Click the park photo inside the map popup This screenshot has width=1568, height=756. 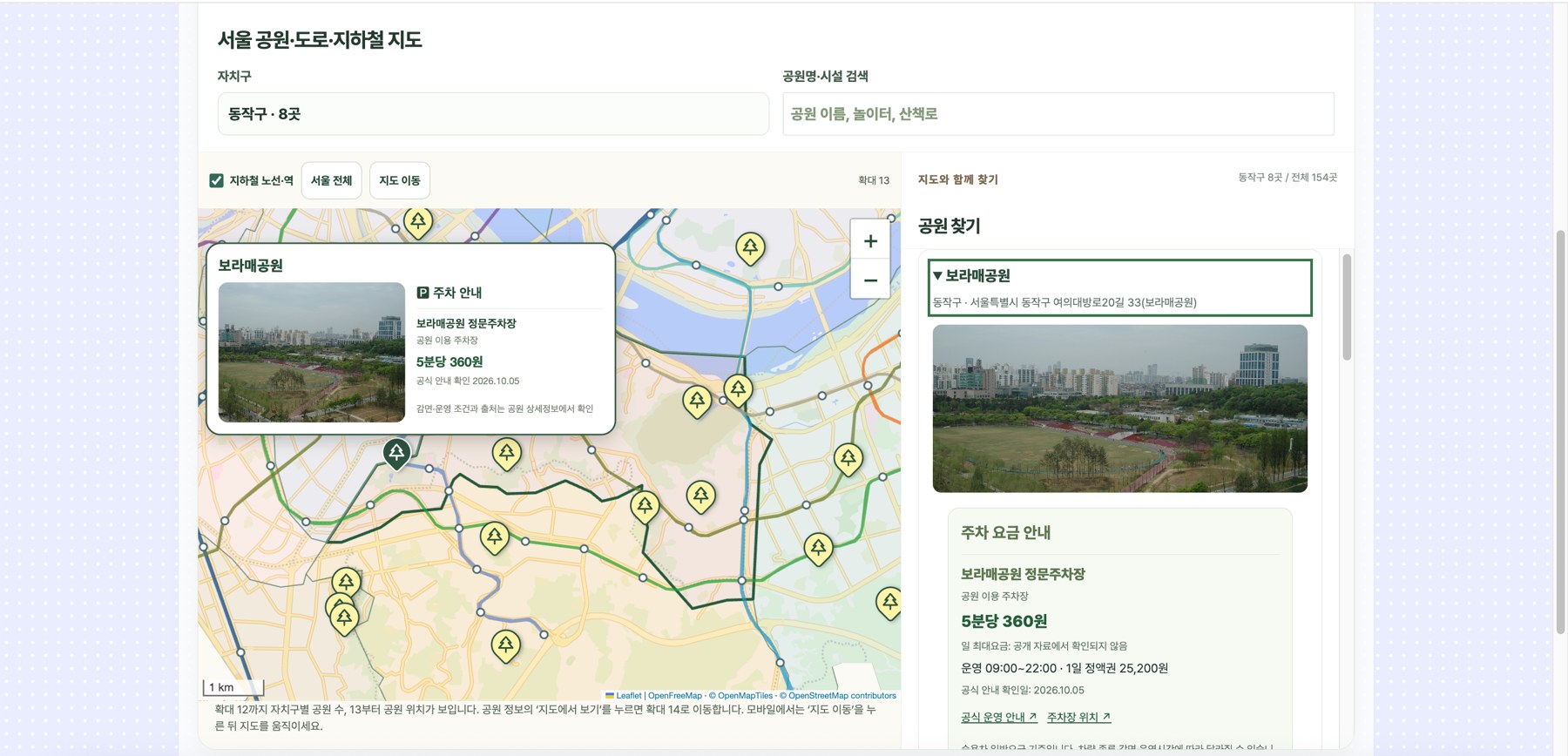[x=312, y=352]
